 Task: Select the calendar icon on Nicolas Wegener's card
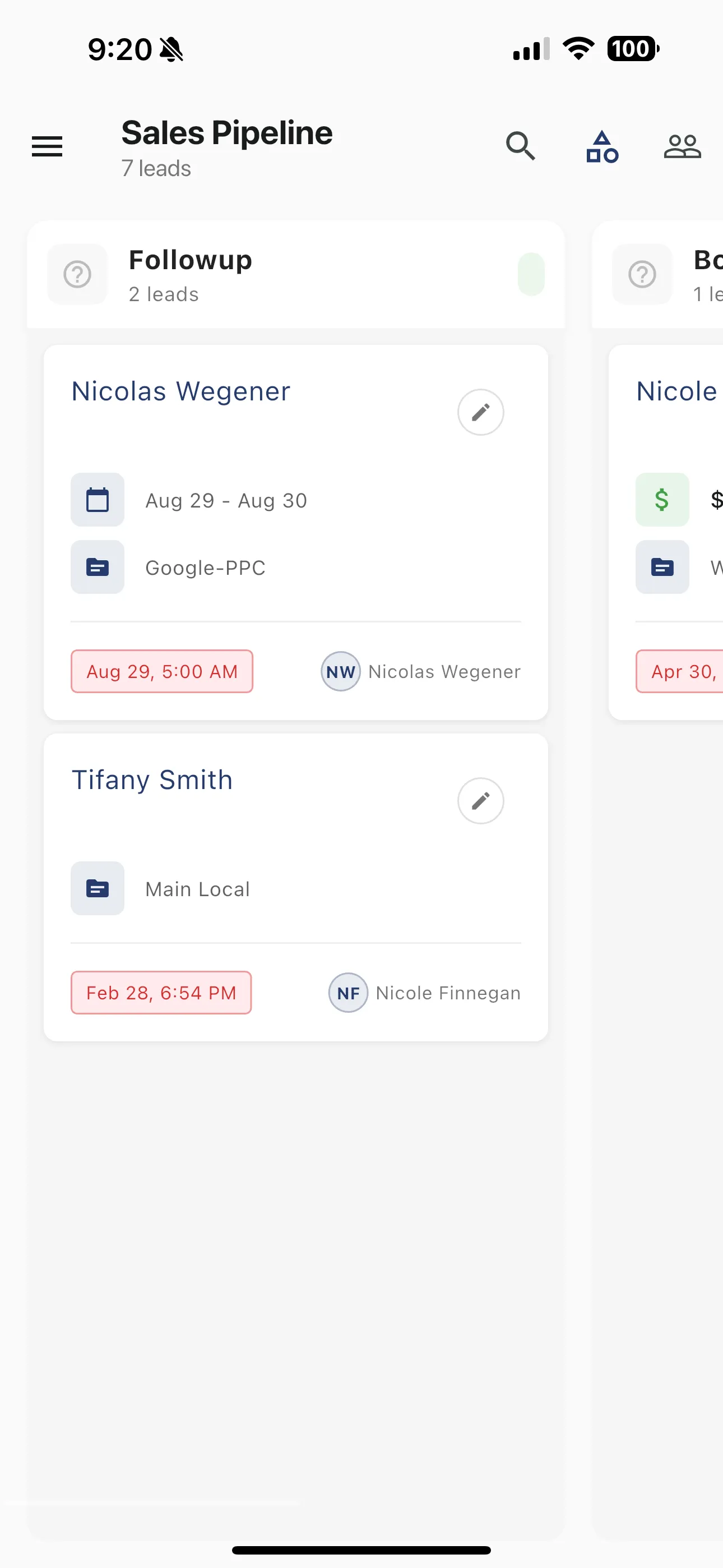click(x=97, y=500)
